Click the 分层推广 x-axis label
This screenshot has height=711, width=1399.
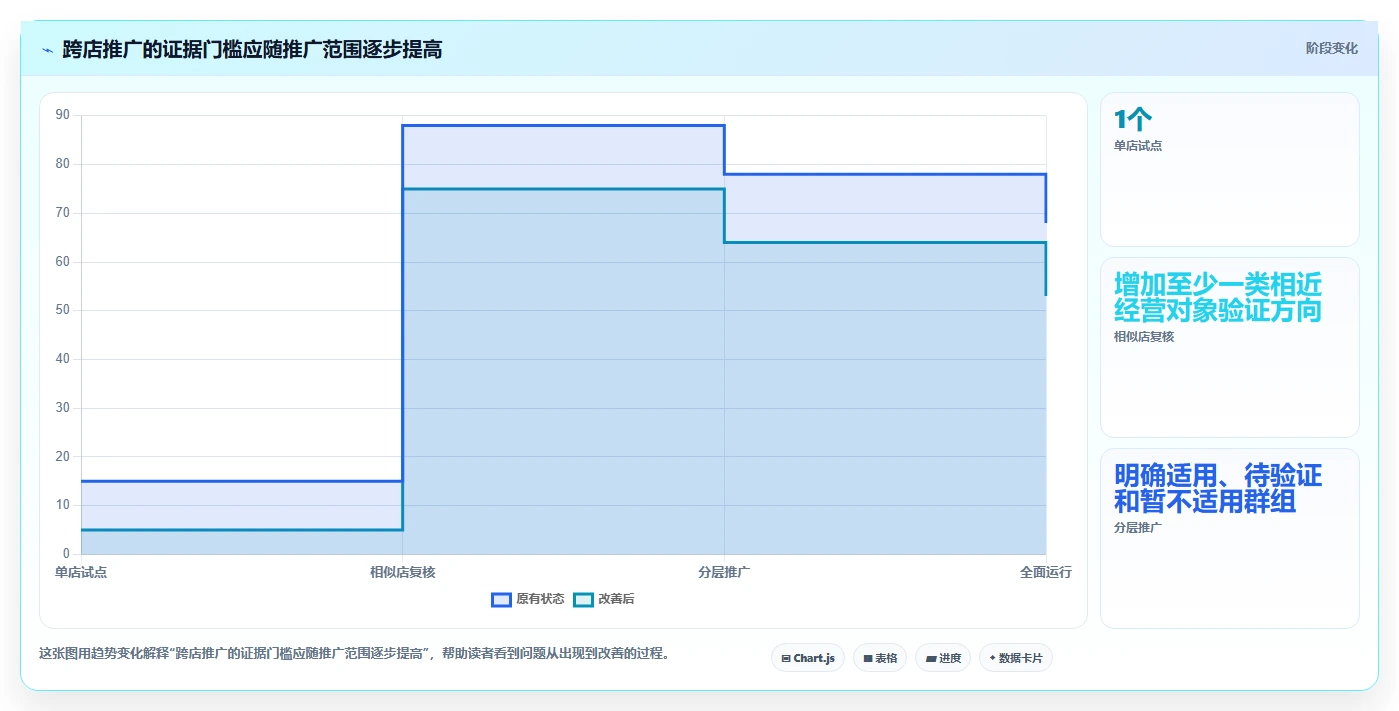pyautogui.click(x=725, y=572)
